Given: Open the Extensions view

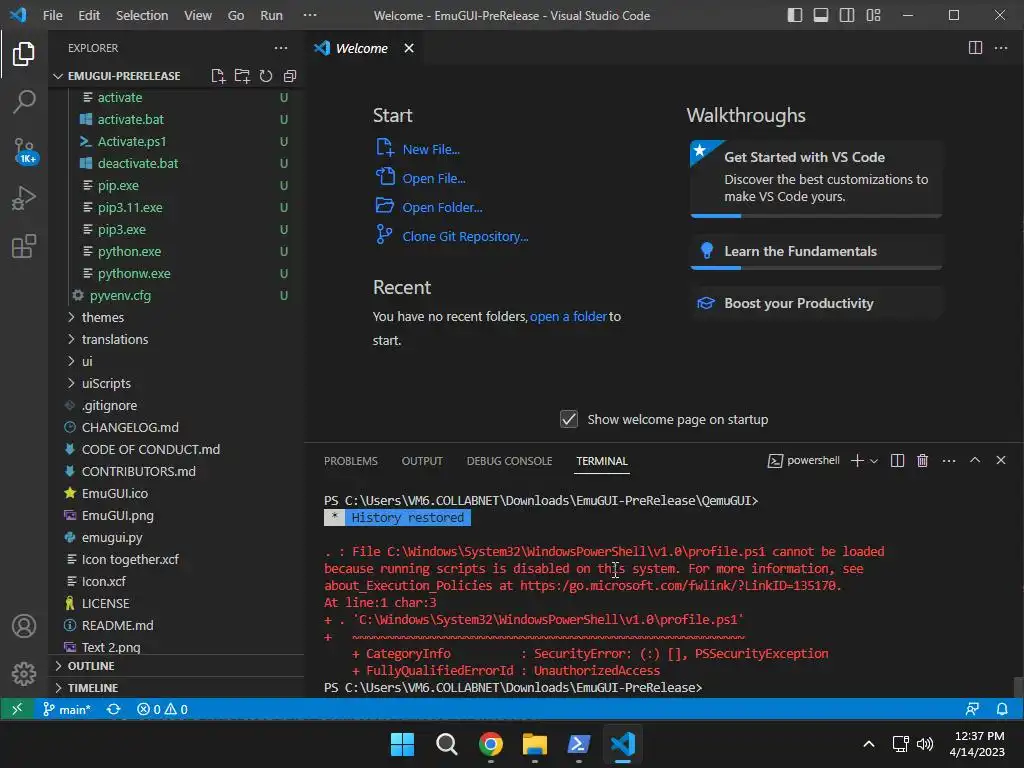Looking at the screenshot, I should pos(24,246).
